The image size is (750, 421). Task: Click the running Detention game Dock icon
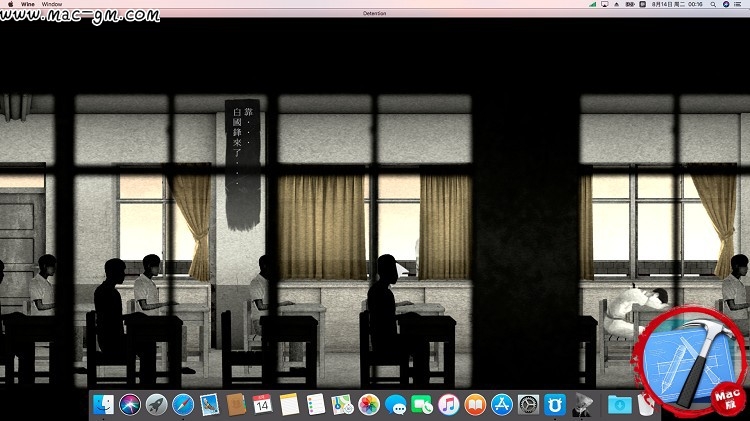click(582, 405)
